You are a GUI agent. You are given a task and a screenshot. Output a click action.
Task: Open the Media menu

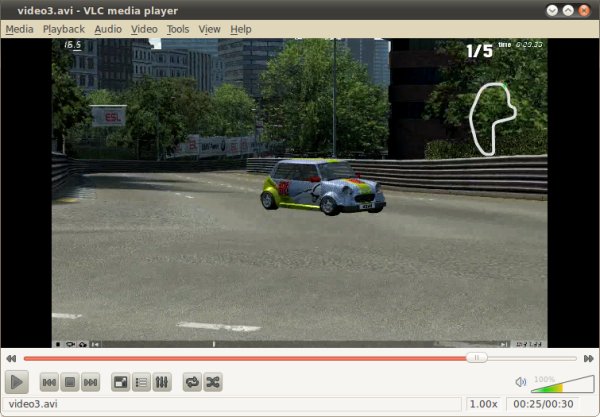coord(20,29)
